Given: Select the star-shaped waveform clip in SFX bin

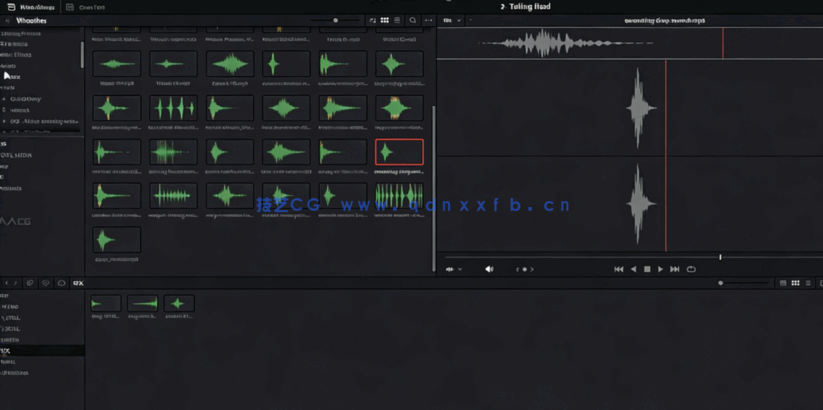Looking at the screenshot, I should coord(179,303).
